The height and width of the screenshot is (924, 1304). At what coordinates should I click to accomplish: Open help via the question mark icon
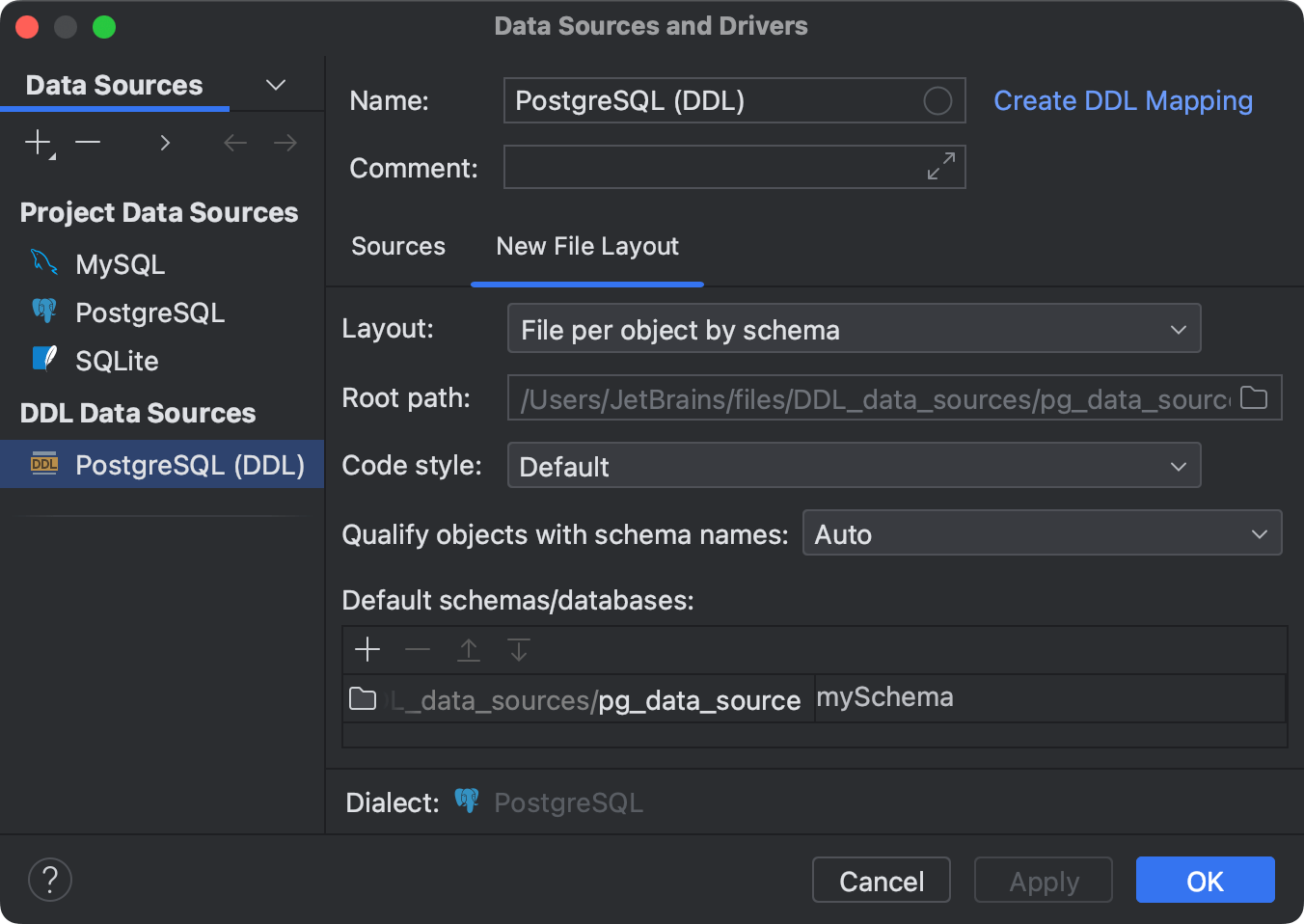[49, 879]
